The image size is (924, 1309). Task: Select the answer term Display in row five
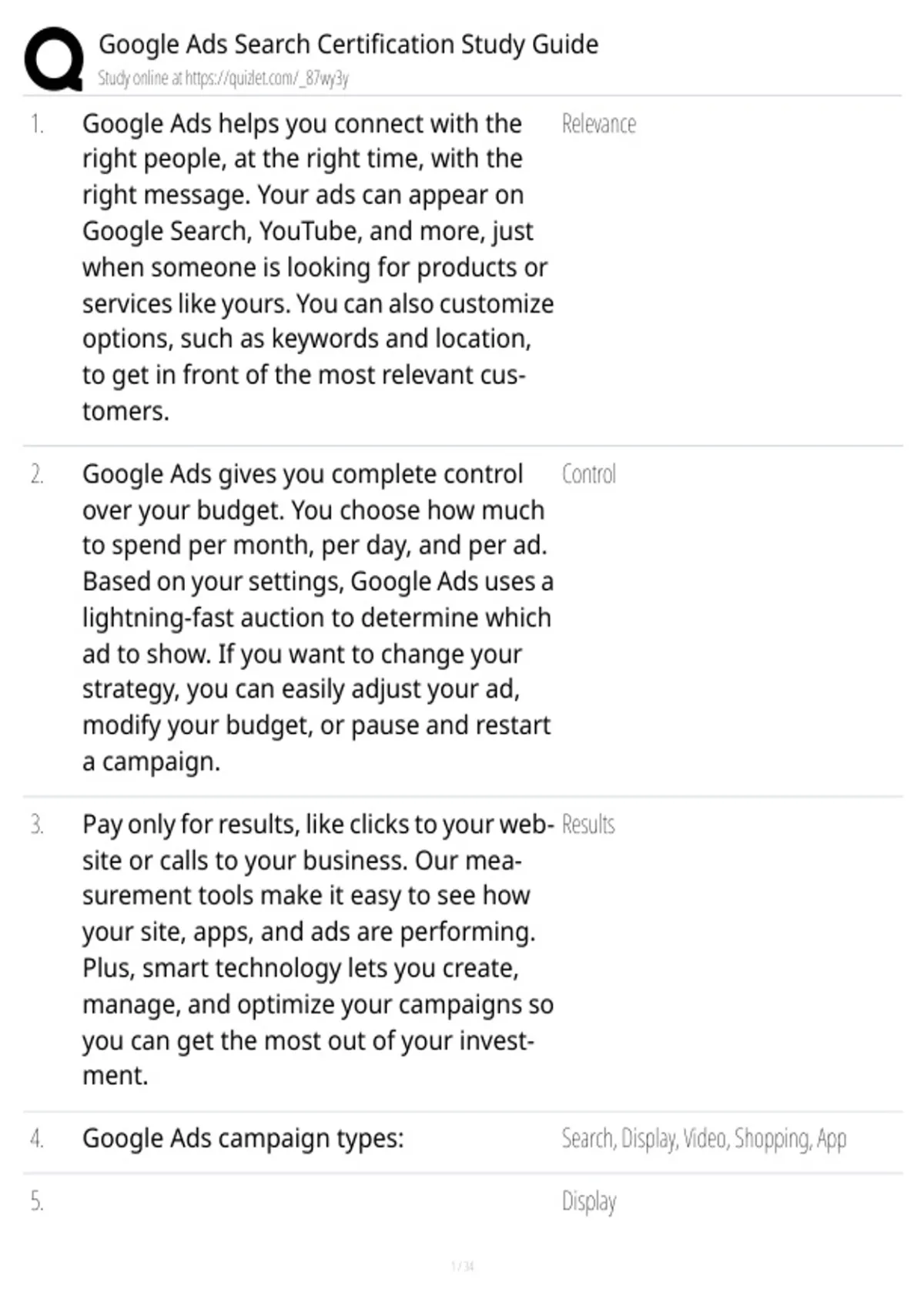click(x=589, y=1202)
